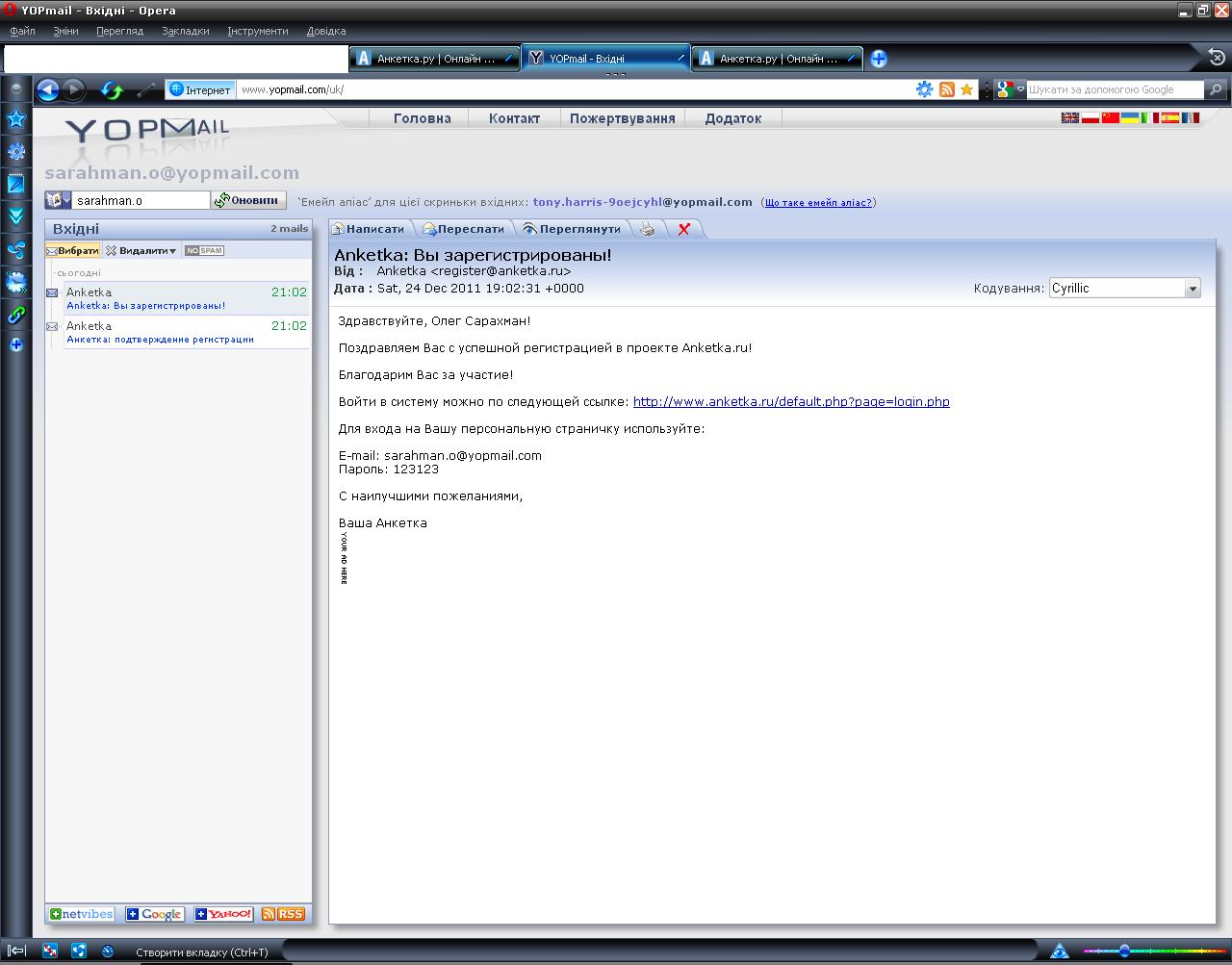Switch language via the Chinese flag
1232x965 pixels.
point(1110,118)
